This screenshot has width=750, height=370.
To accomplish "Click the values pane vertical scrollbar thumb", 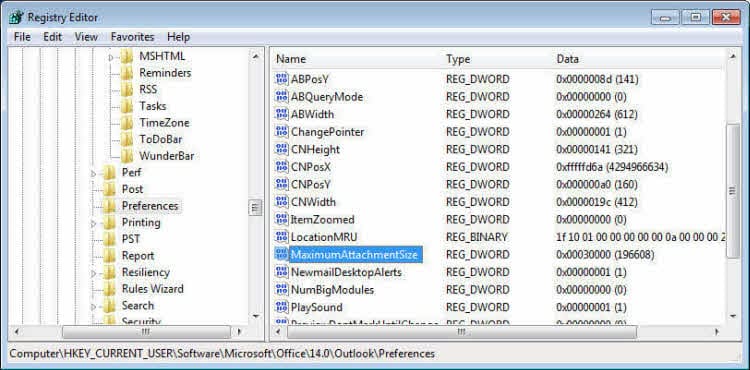I will click(733, 191).
